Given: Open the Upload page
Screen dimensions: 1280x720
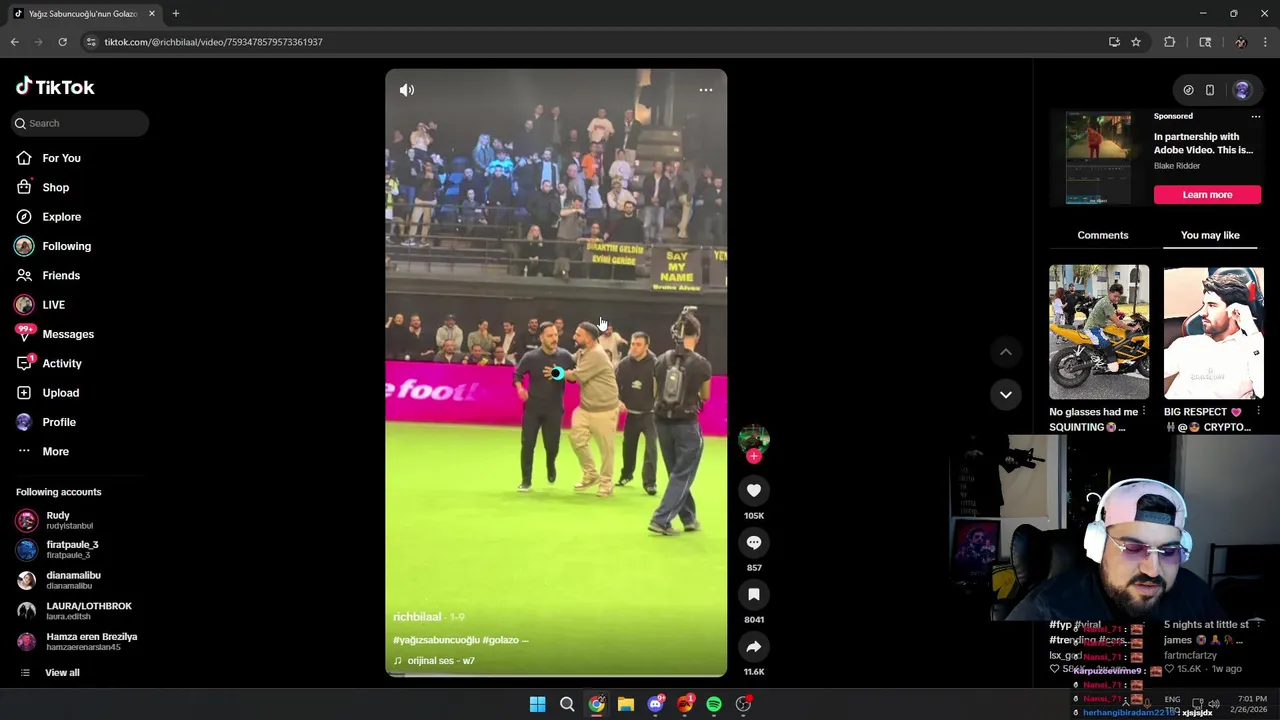Looking at the screenshot, I should pos(60,393).
